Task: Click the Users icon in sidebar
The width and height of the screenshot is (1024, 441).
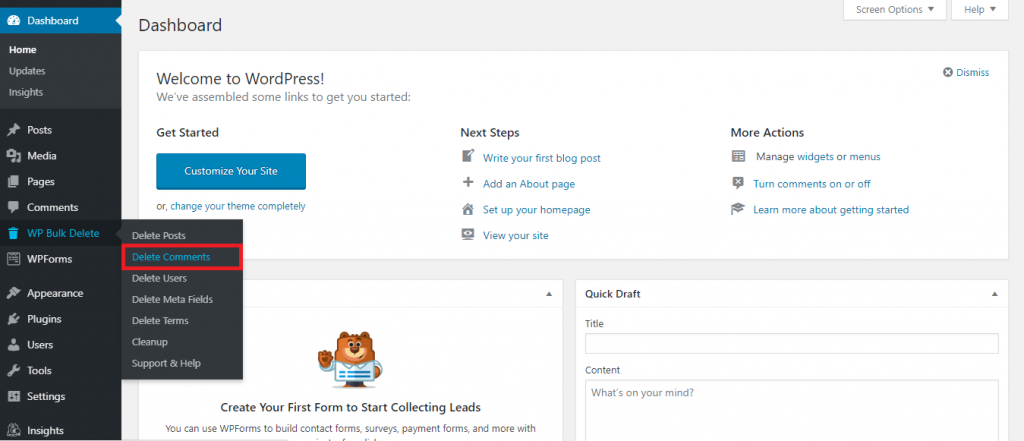Action: [x=13, y=345]
